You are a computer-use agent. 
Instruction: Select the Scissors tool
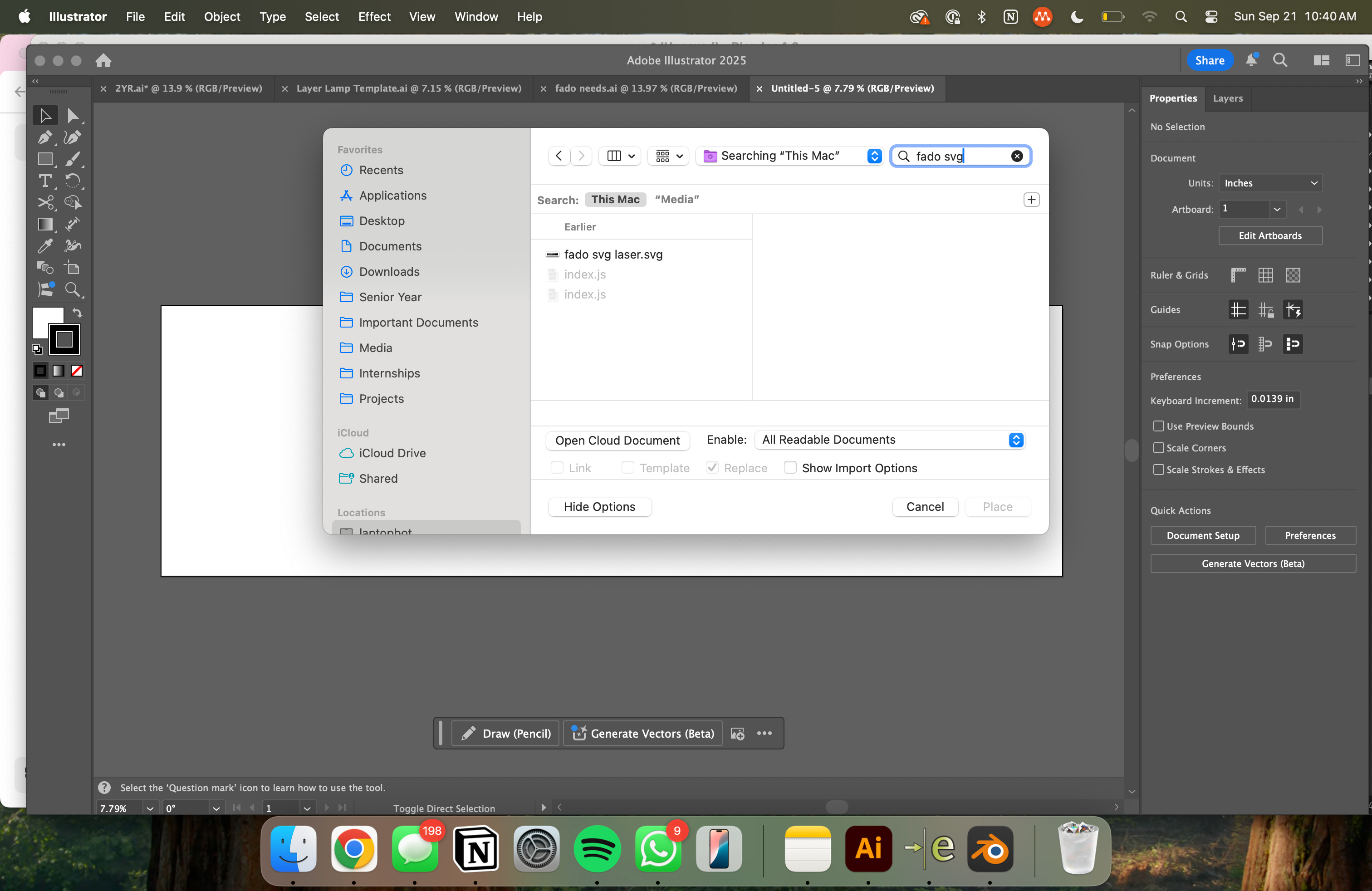tap(44, 202)
